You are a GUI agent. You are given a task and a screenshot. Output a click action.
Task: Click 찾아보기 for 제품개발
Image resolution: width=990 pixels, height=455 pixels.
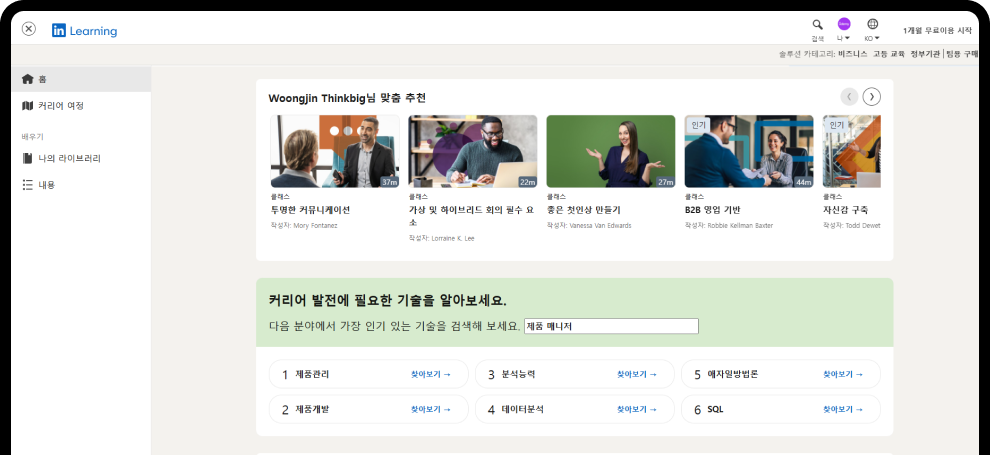431,410
